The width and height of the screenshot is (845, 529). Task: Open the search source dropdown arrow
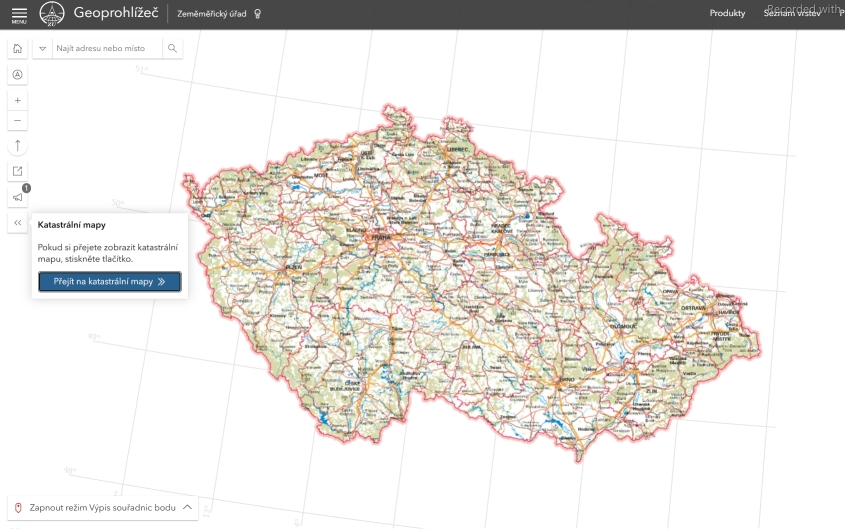[x=43, y=48]
